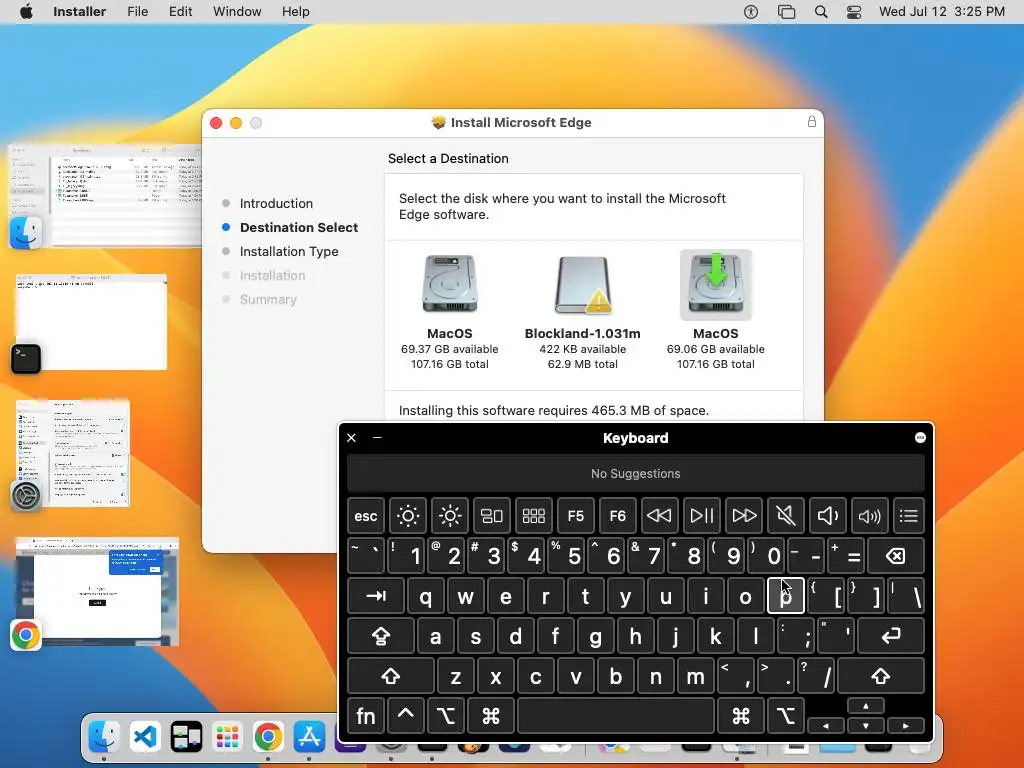Tap the left command key
The image size is (1024, 768).
tap(491, 716)
